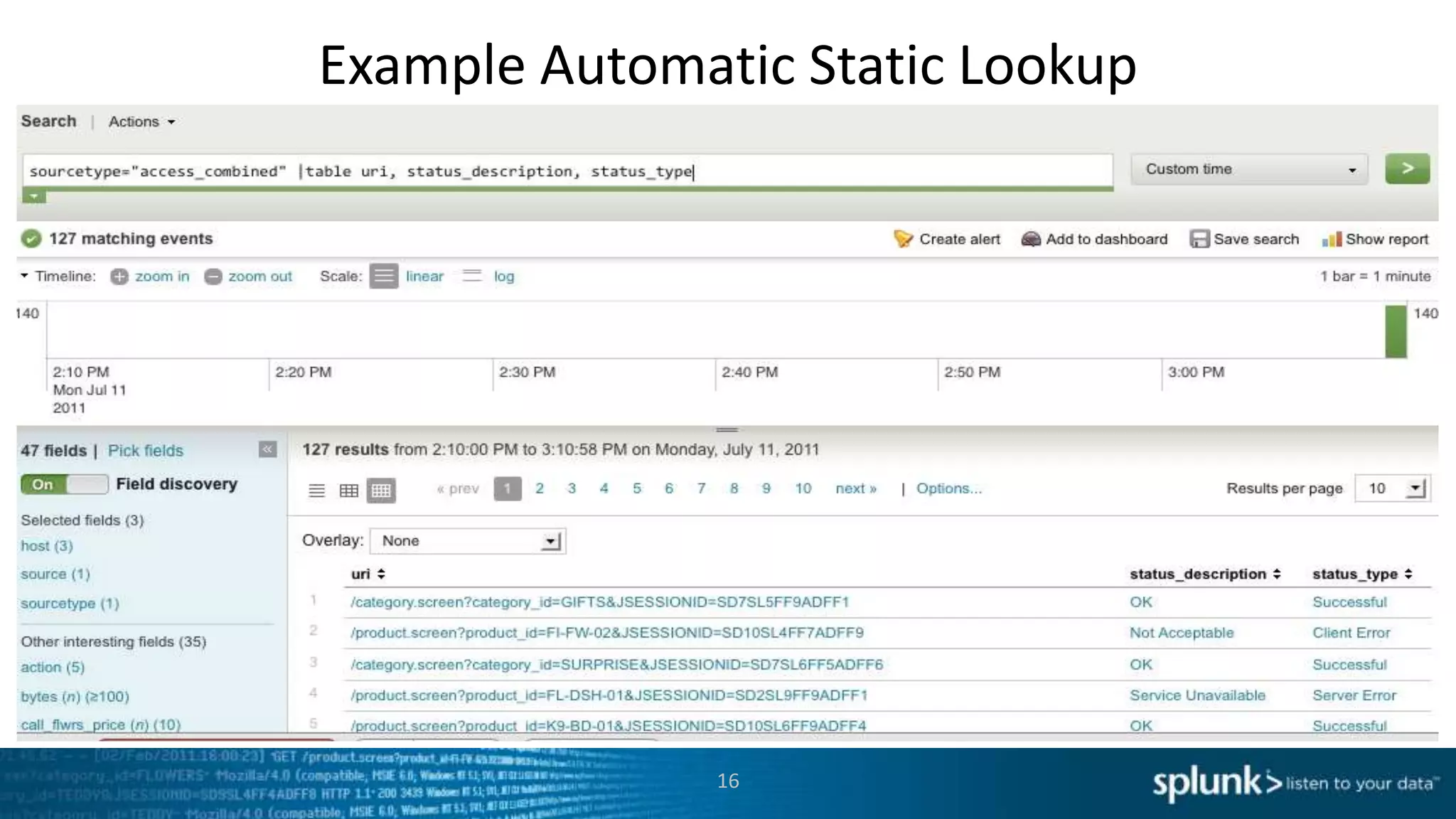Click the Service Unavailable status cell

[x=1197, y=695]
